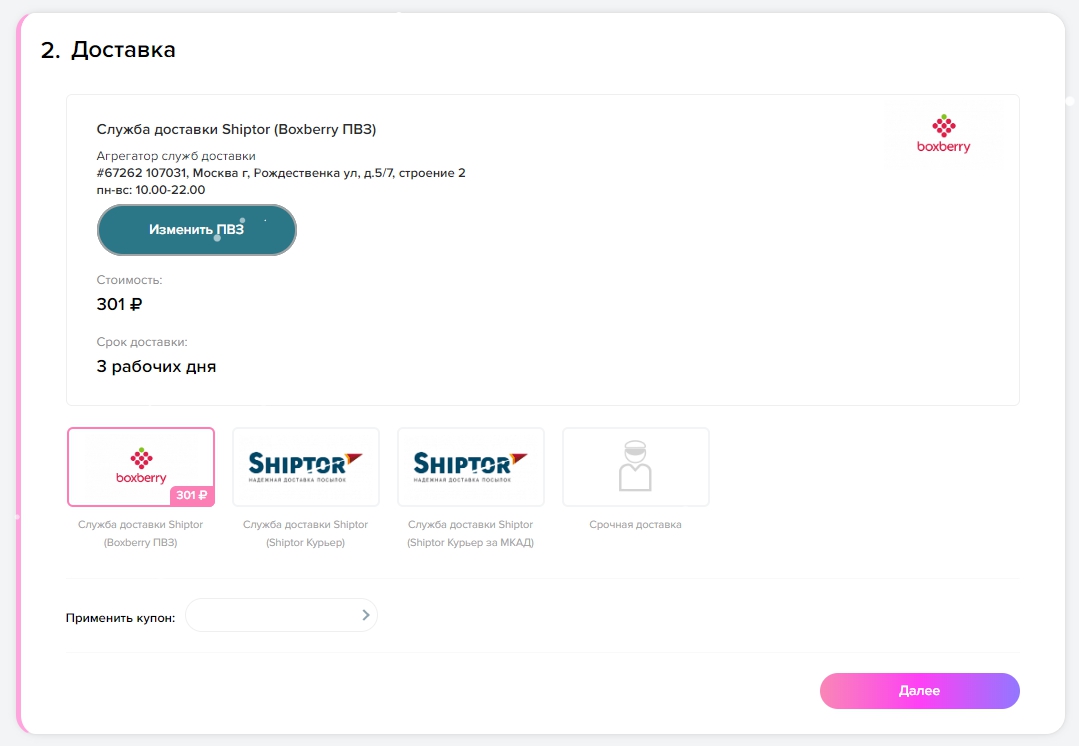Viewport: 1079px width, 746px height.
Task: Choose the first Shiptor logo tile (Shiptor Курьер)
Action: pos(305,466)
